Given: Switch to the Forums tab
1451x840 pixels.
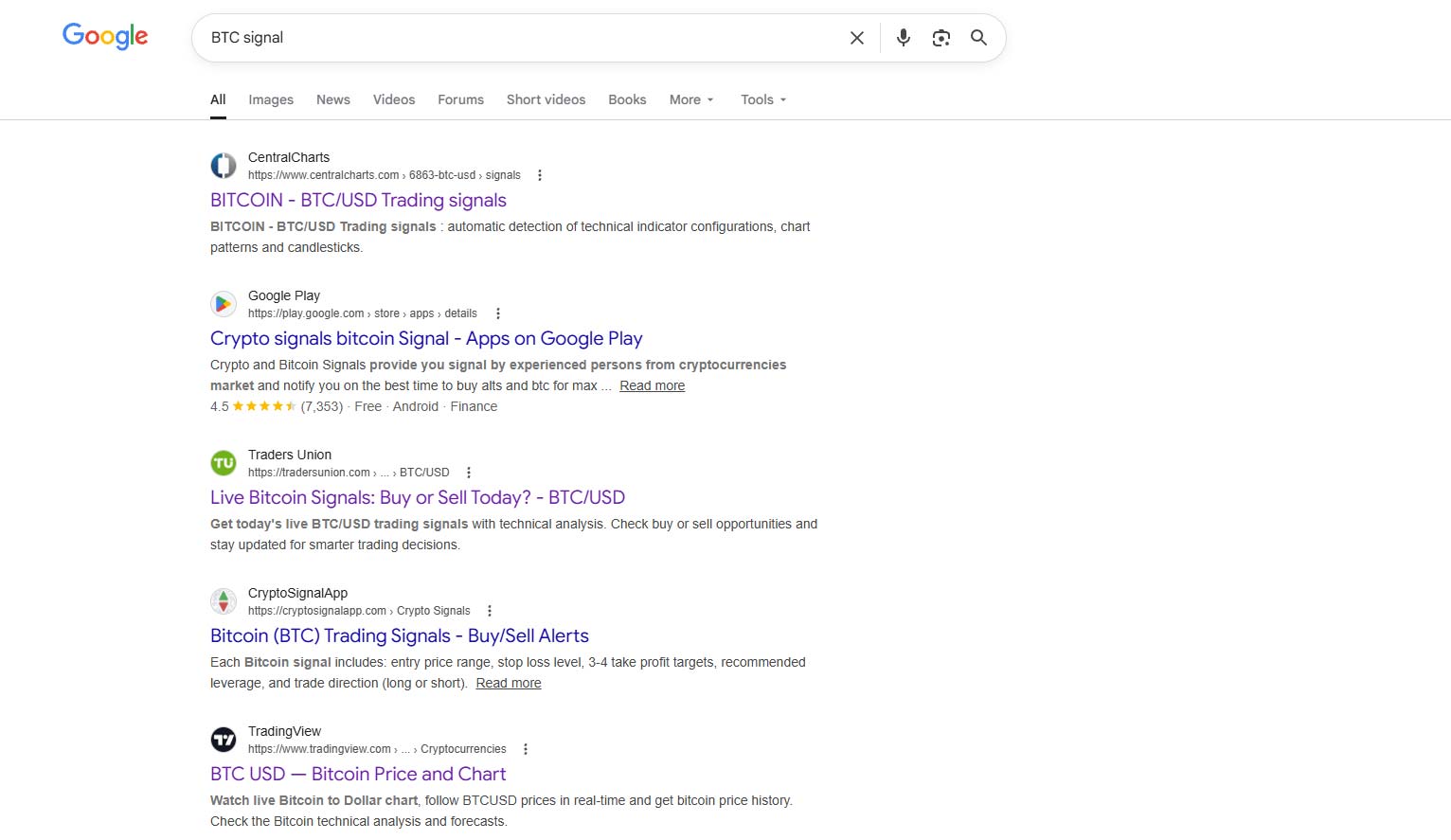Looking at the screenshot, I should coord(460,99).
